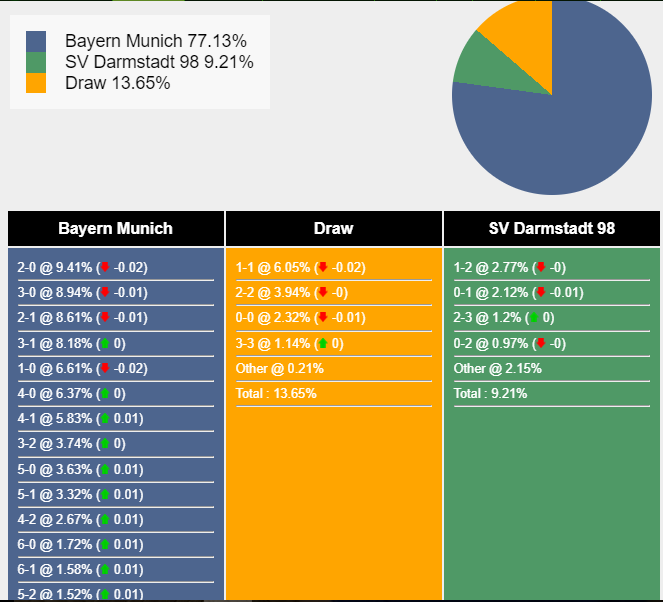Click the red down arrow next to 1-1 draw
663x602 pixels.
click(x=323, y=267)
